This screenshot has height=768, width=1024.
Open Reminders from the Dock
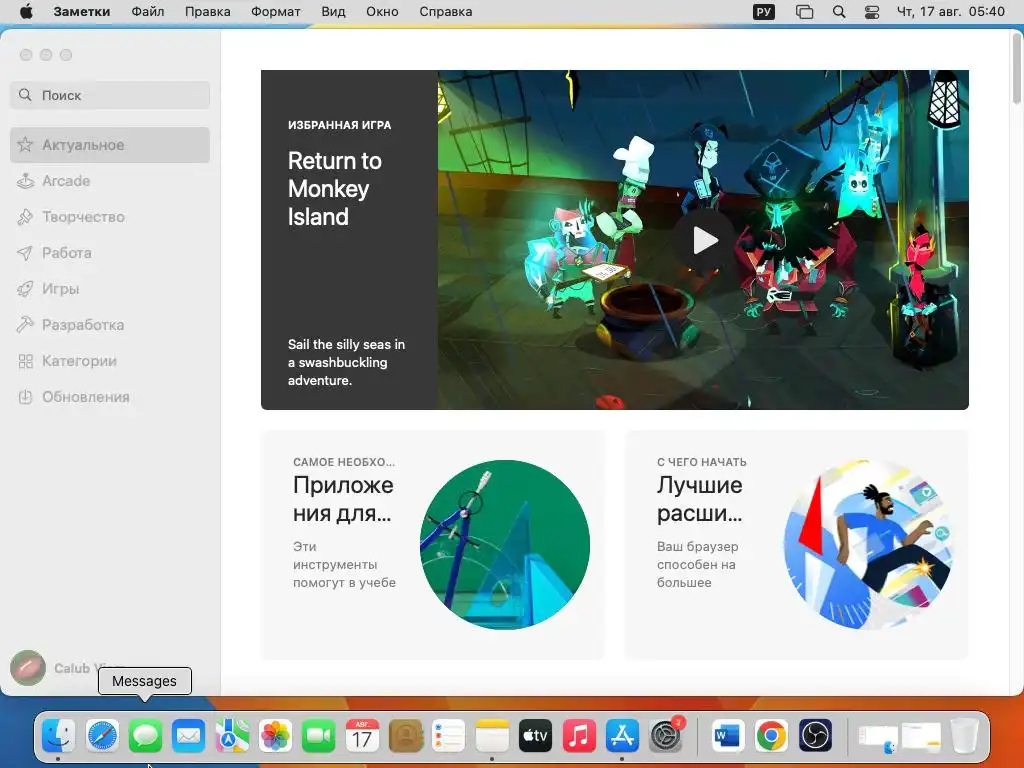pyautogui.click(x=449, y=736)
